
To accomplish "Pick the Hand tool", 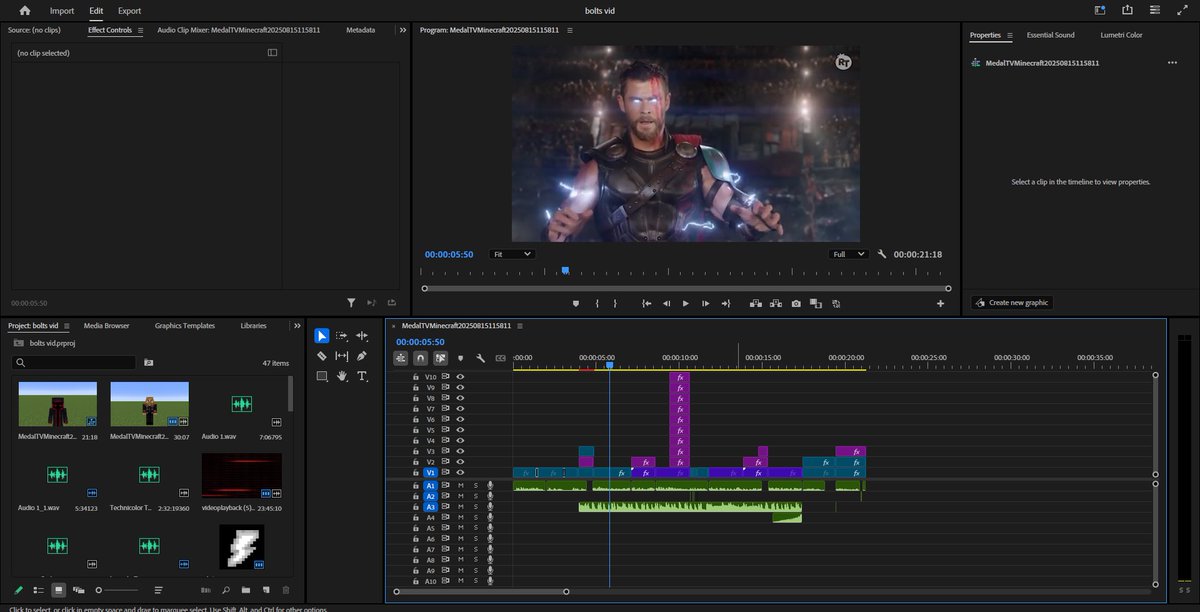I will point(342,376).
